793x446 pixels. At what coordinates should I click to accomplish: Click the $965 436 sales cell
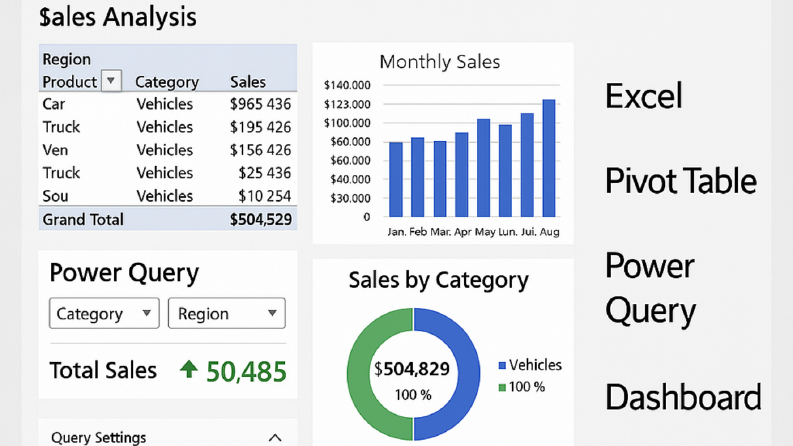(x=260, y=104)
